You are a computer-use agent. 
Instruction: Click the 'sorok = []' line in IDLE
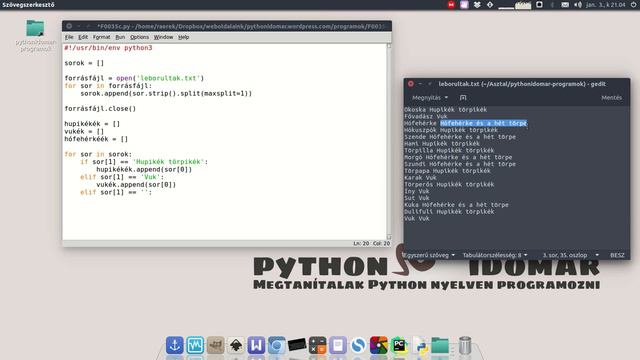point(84,63)
